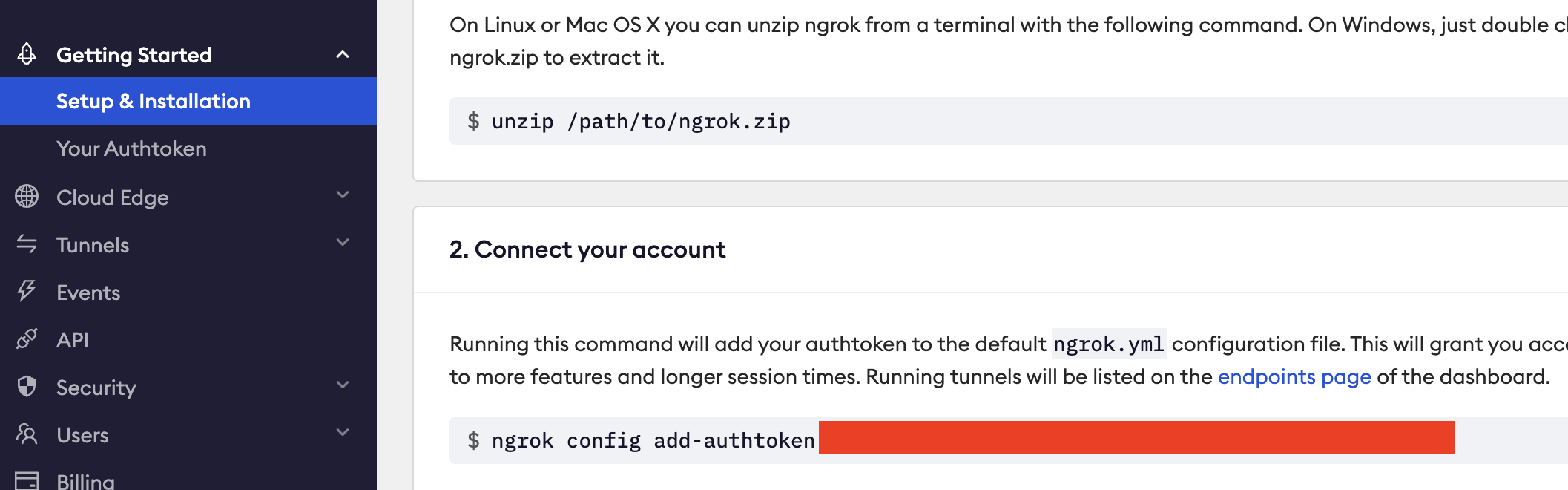Collapse the Getting Started section chevron
1568x490 pixels.
[x=343, y=54]
